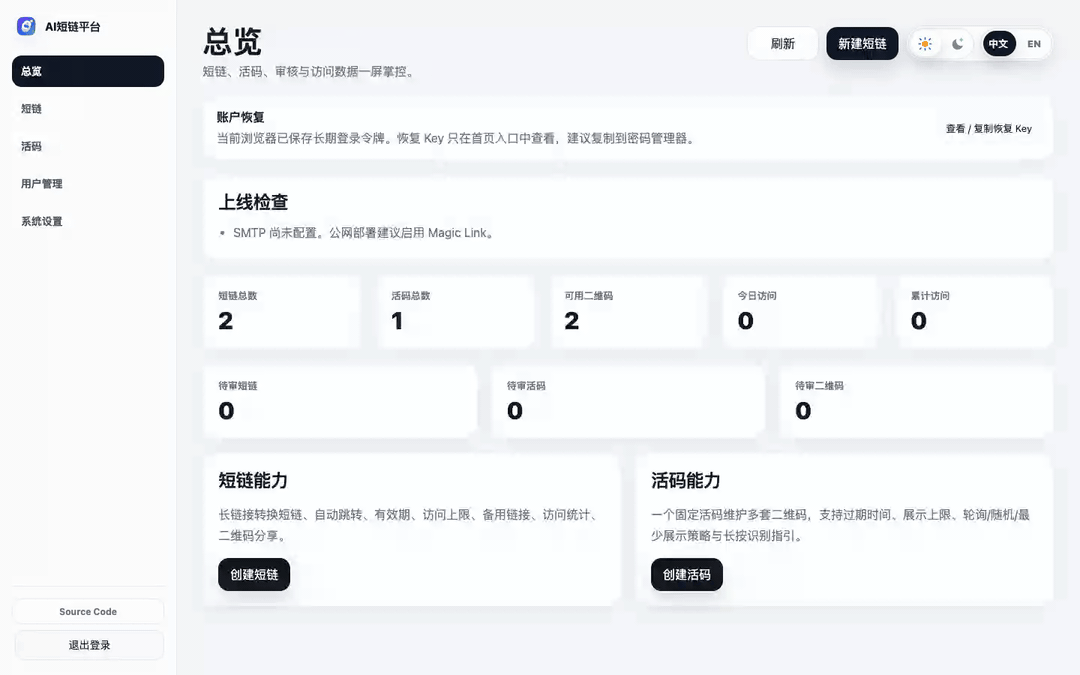The width and height of the screenshot is (1080, 675).
Task: Click the 今日访问 stat card
Action: [801, 311]
